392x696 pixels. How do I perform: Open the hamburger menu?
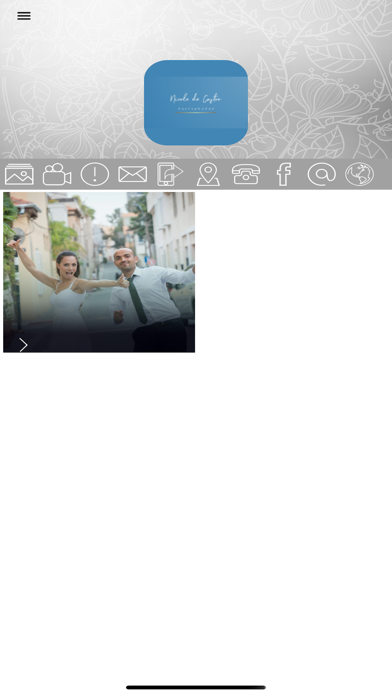[24, 16]
